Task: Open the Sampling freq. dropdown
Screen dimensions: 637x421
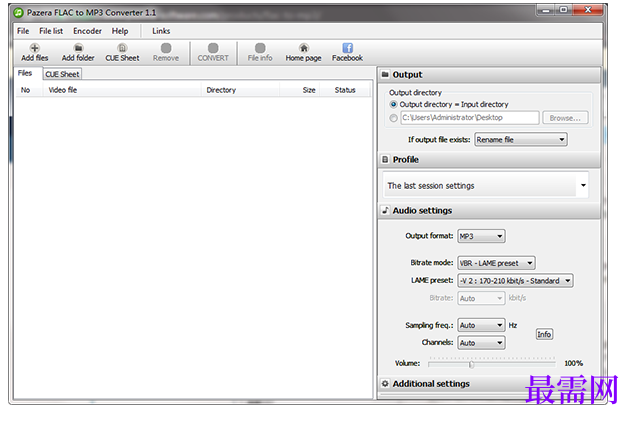Action: pos(481,325)
